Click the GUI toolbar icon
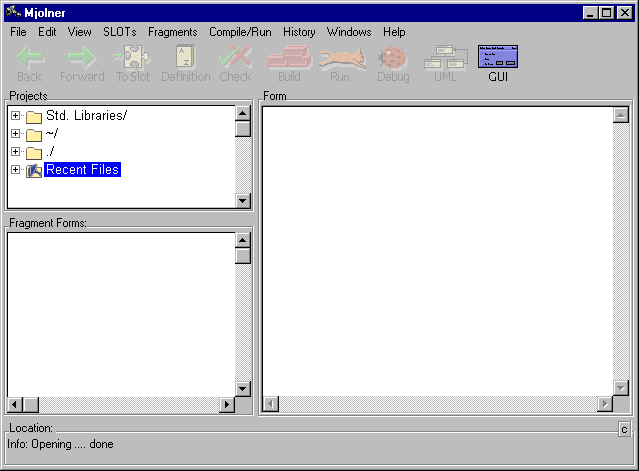Image resolution: width=639 pixels, height=471 pixels. pyautogui.click(x=498, y=58)
